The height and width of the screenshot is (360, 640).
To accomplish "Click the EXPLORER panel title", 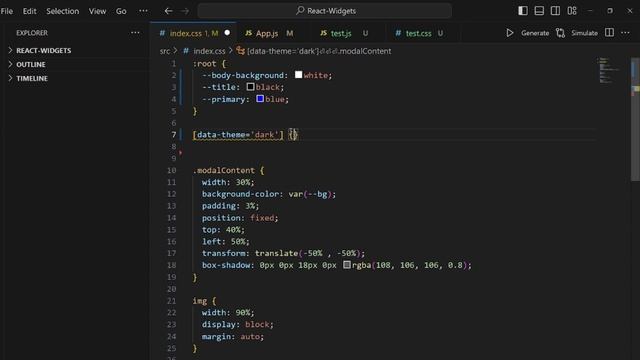I will (32, 33).
